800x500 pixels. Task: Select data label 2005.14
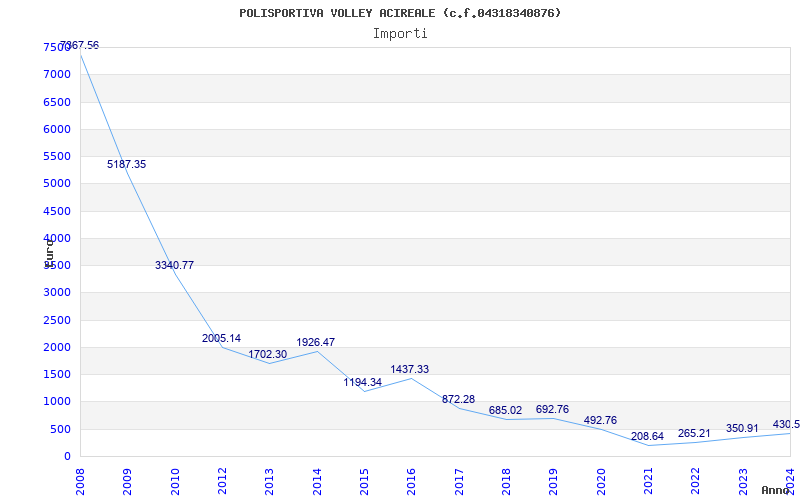click(221, 338)
